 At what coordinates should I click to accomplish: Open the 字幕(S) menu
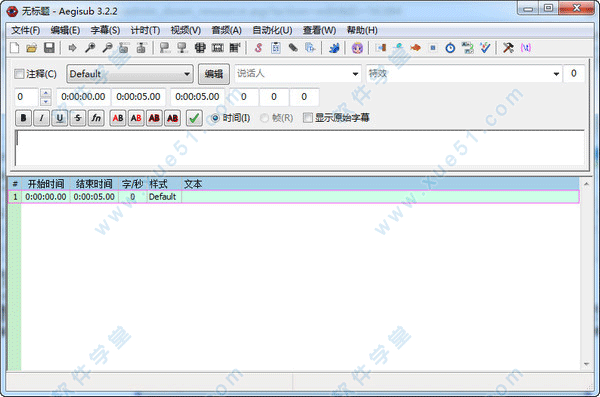tap(105, 30)
